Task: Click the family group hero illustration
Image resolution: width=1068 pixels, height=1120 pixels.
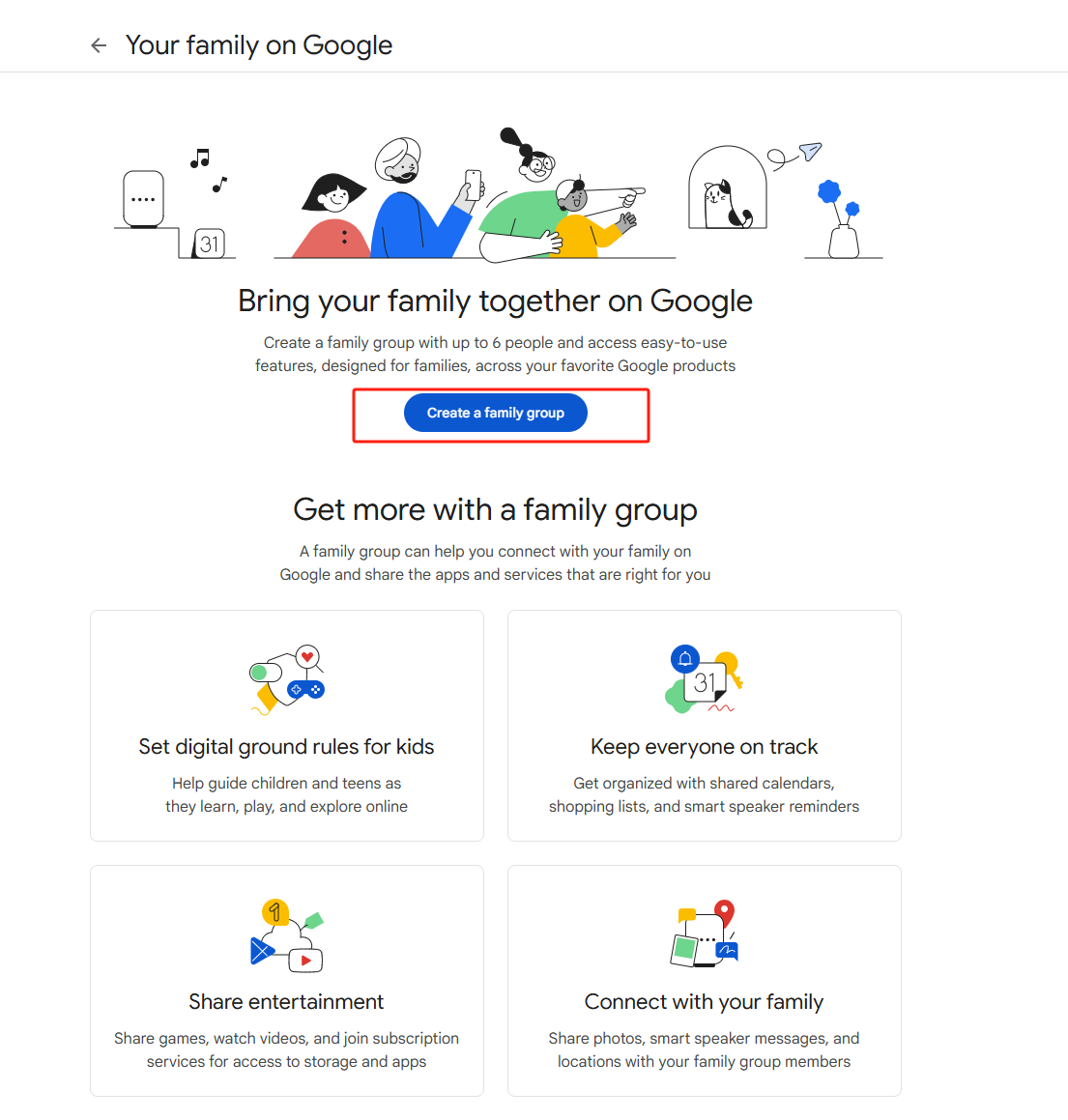Action: click(x=474, y=198)
